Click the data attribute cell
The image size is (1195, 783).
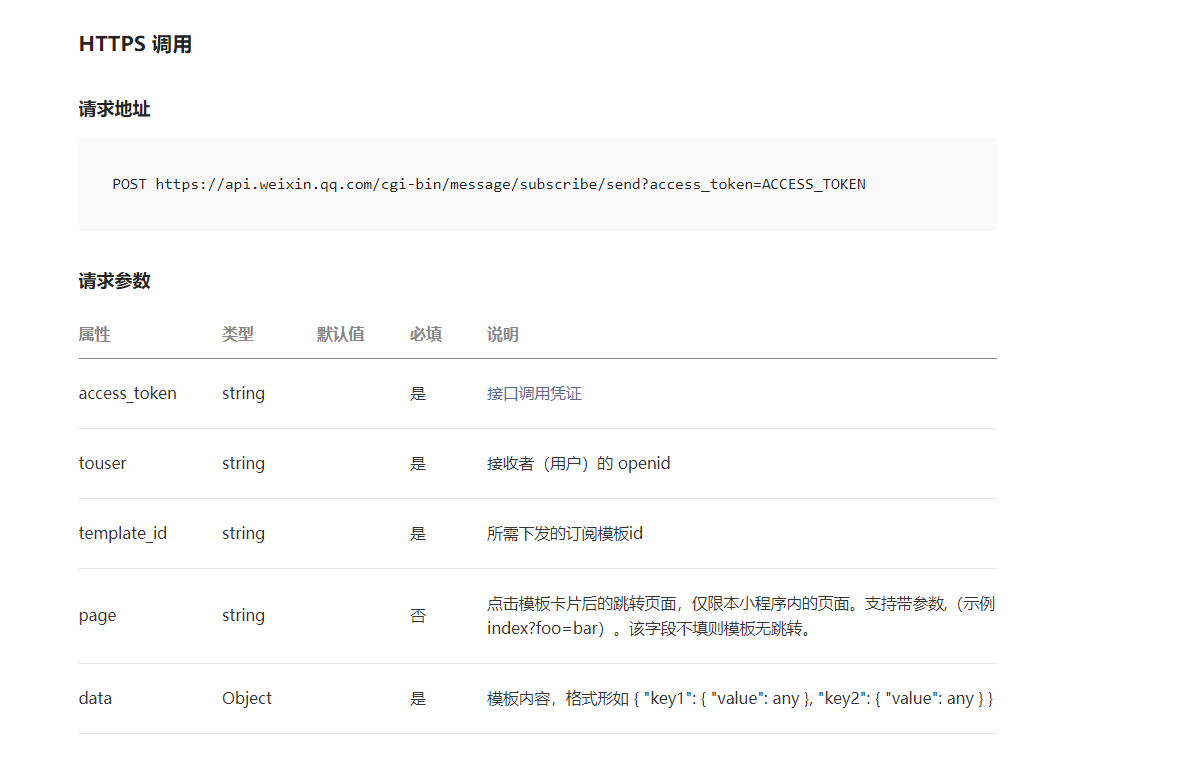click(95, 698)
